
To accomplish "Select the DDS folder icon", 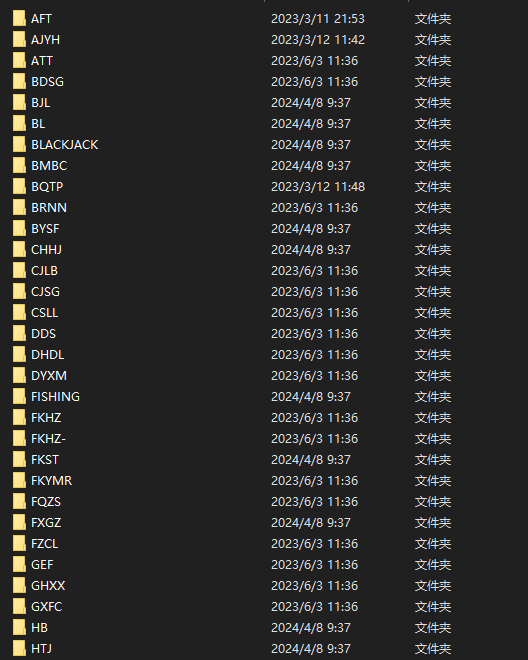I will (x=19, y=334).
